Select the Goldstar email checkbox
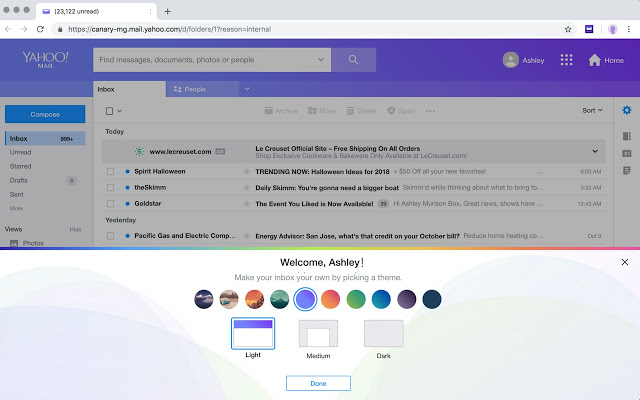Viewport: 640px width, 400px height. pos(112,203)
